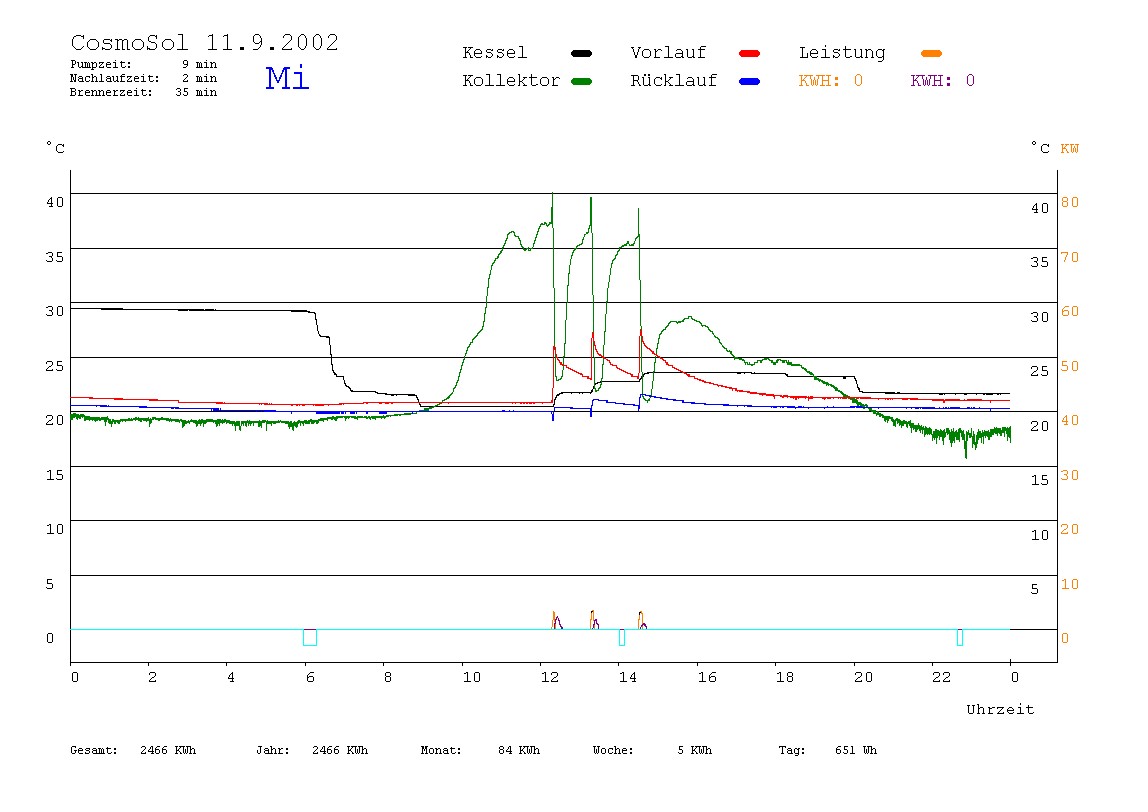Screen dimensions: 1148x812
Task: Click the orange 80 KW axis label
Action: [x=1070, y=202]
